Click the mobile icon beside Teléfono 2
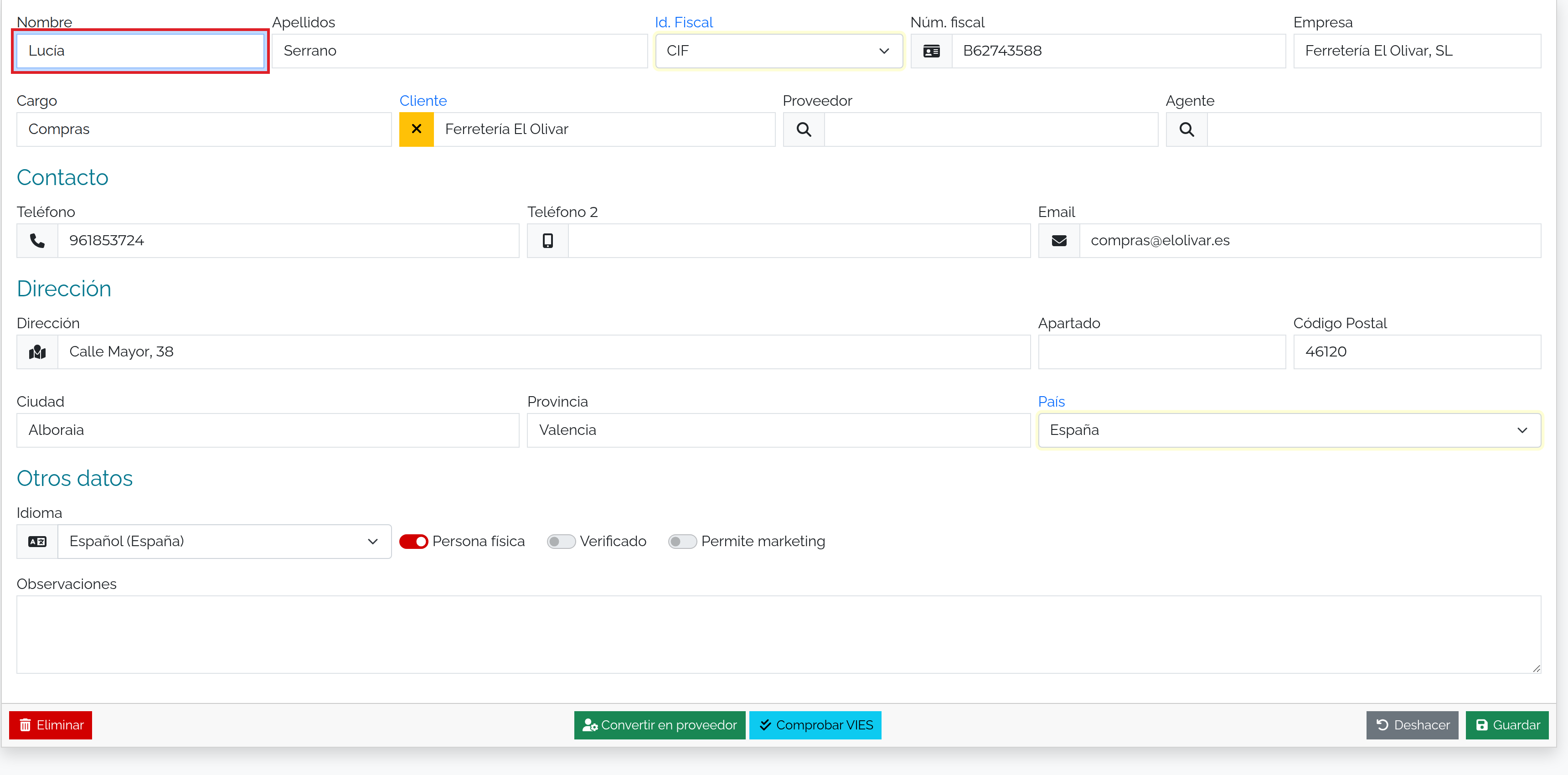 click(548, 240)
